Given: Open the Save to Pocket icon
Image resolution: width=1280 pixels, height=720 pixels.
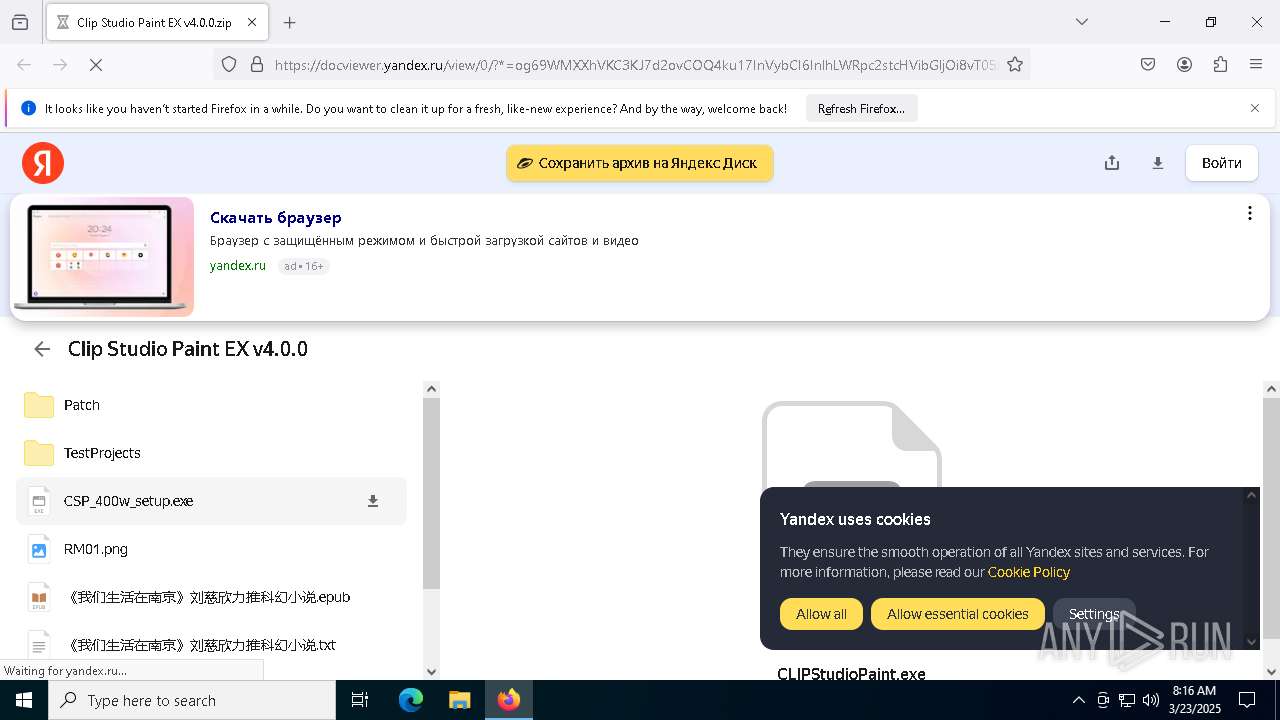Looking at the screenshot, I should pos(1148,65).
